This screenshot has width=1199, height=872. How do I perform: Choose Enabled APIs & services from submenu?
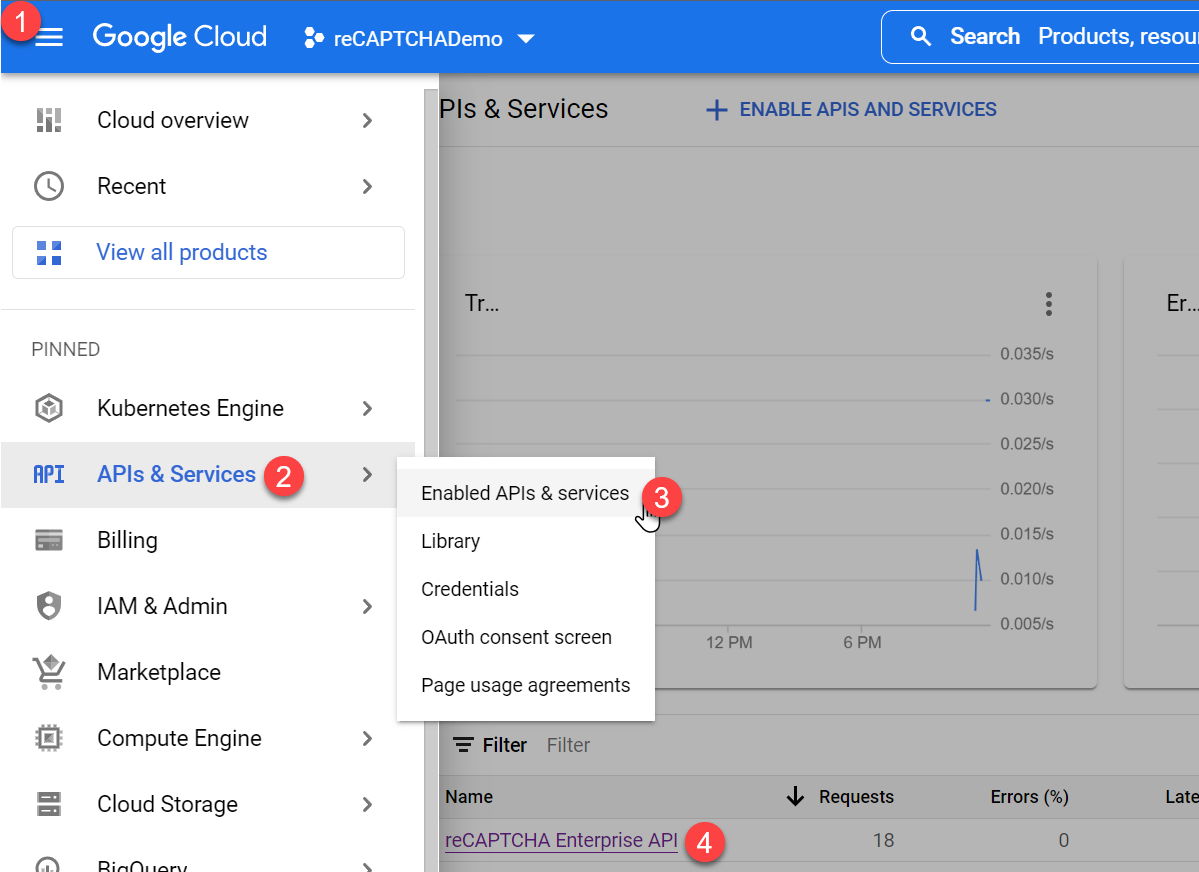click(525, 493)
